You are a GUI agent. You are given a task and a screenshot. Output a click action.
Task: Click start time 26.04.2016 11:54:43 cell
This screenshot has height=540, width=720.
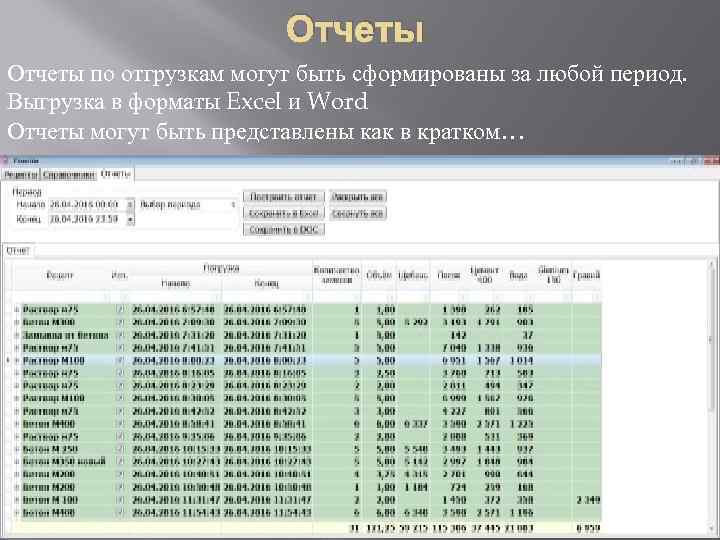(176, 512)
